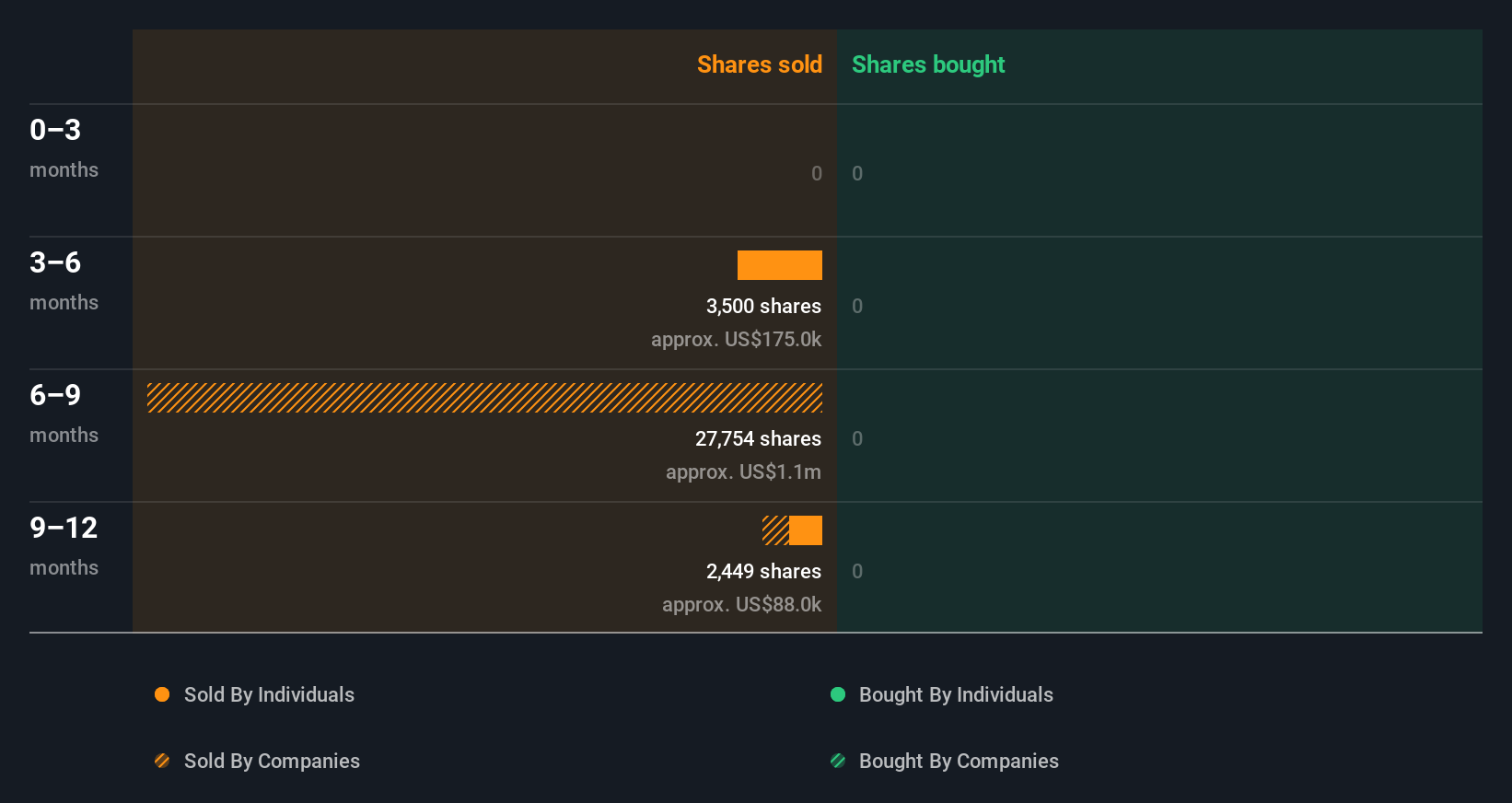Click the 2,449 shares value
The width and height of the screenshot is (1512, 803).
pos(763,571)
